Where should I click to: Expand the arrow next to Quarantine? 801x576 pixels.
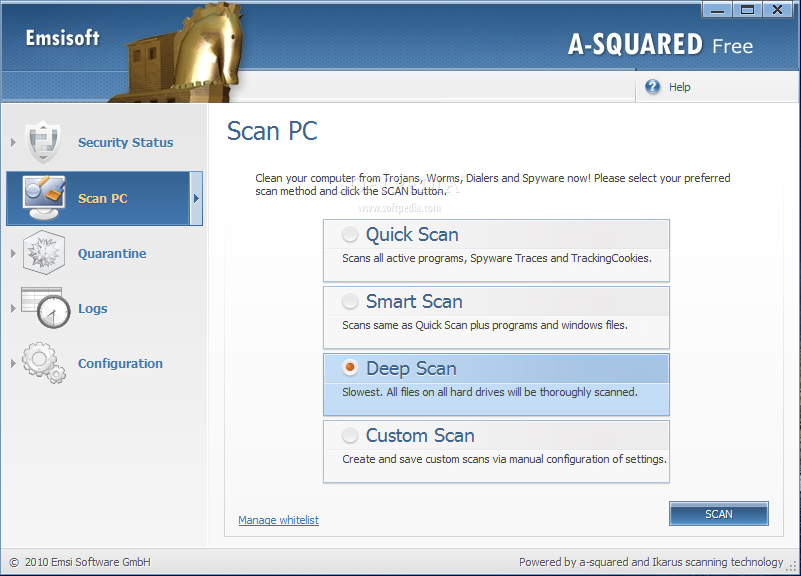coord(13,254)
